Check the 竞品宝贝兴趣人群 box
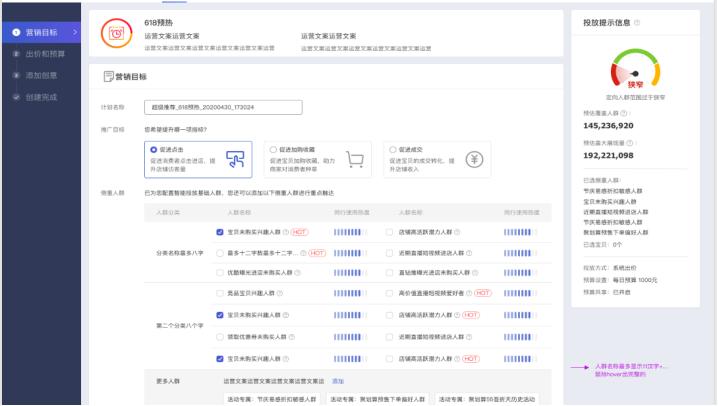This screenshot has width=718, height=406. point(220,293)
